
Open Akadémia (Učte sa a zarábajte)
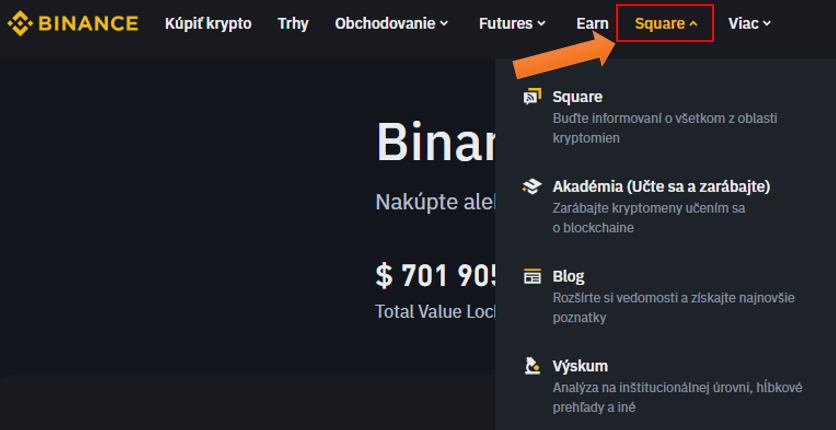pyautogui.click(x=661, y=187)
